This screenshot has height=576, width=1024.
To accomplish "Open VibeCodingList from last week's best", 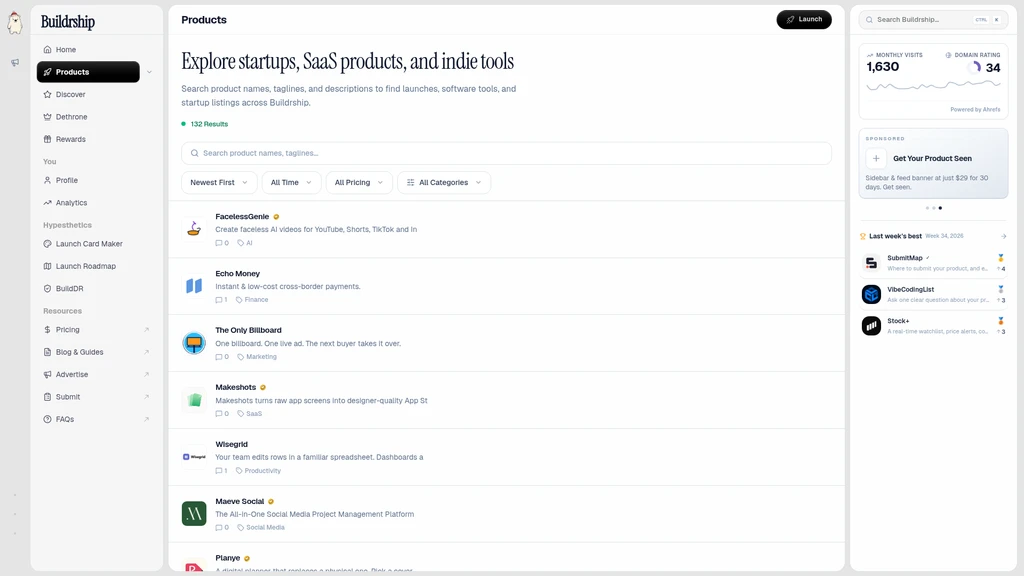I will click(x=933, y=295).
